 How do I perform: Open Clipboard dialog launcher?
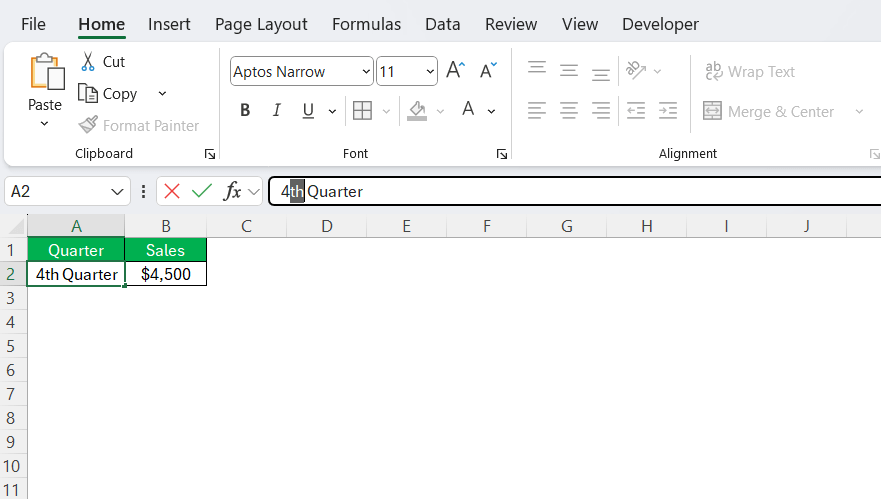click(x=210, y=154)
